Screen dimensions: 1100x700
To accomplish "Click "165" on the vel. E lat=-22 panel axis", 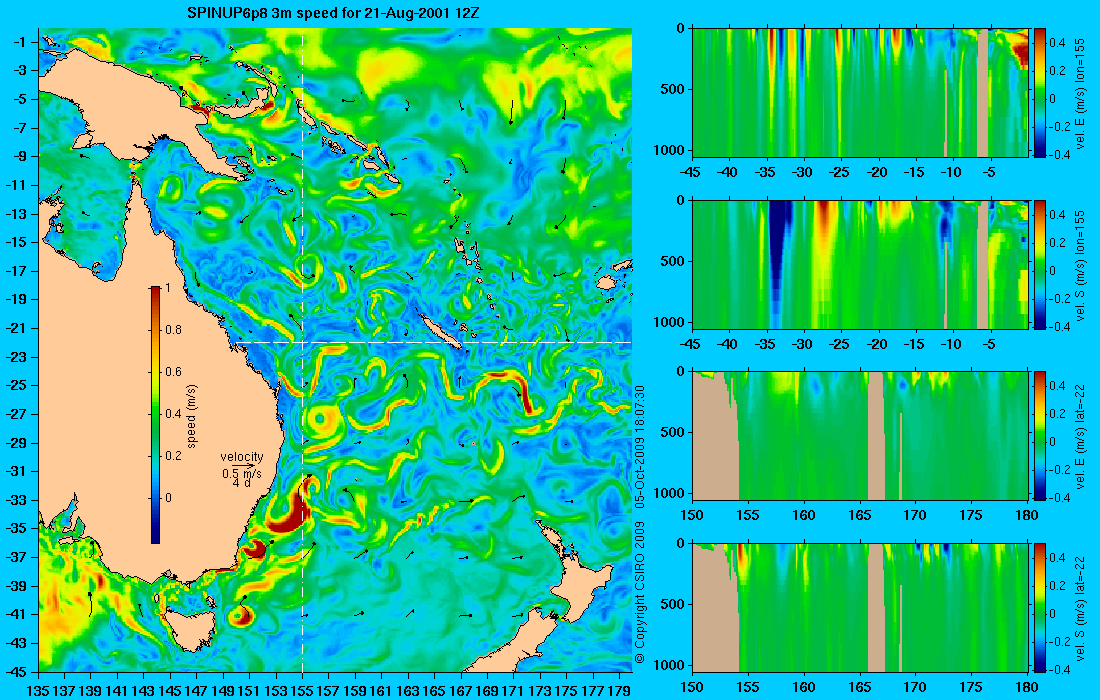I will point(859,515).
